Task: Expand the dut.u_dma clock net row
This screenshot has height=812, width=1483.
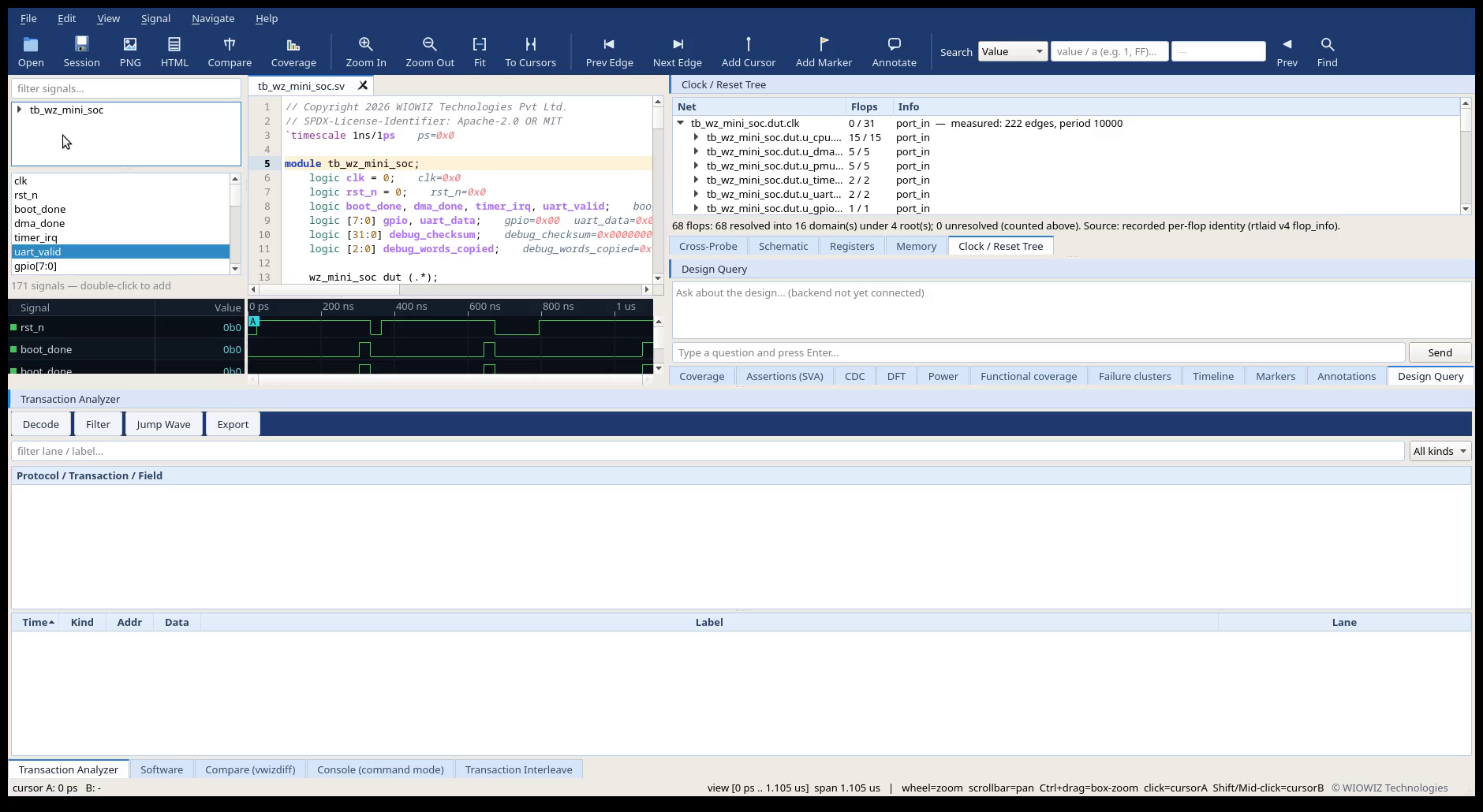Action: pos(696,151)
